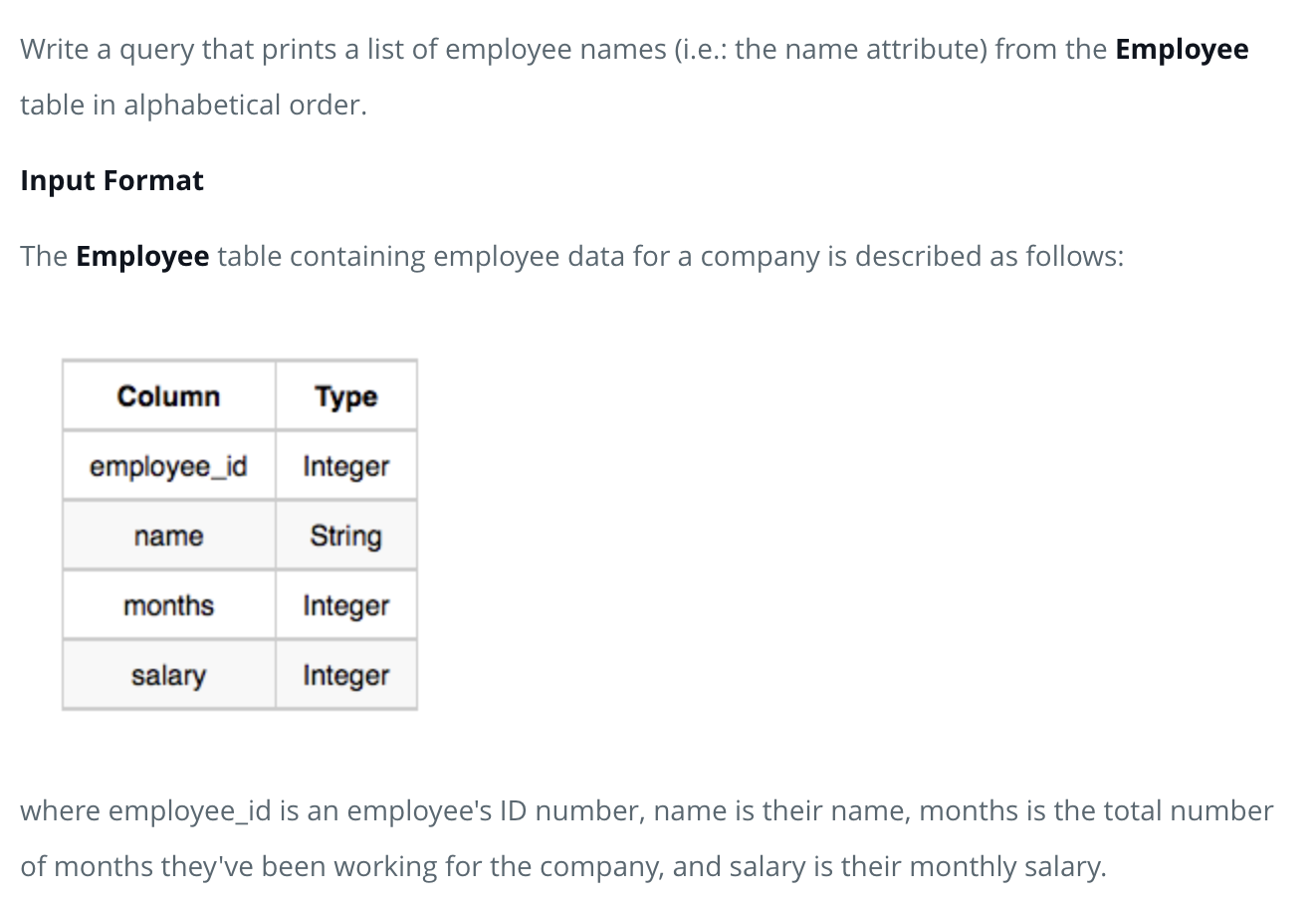
Task: Select the salary table cell
Action: pos(168,675)
